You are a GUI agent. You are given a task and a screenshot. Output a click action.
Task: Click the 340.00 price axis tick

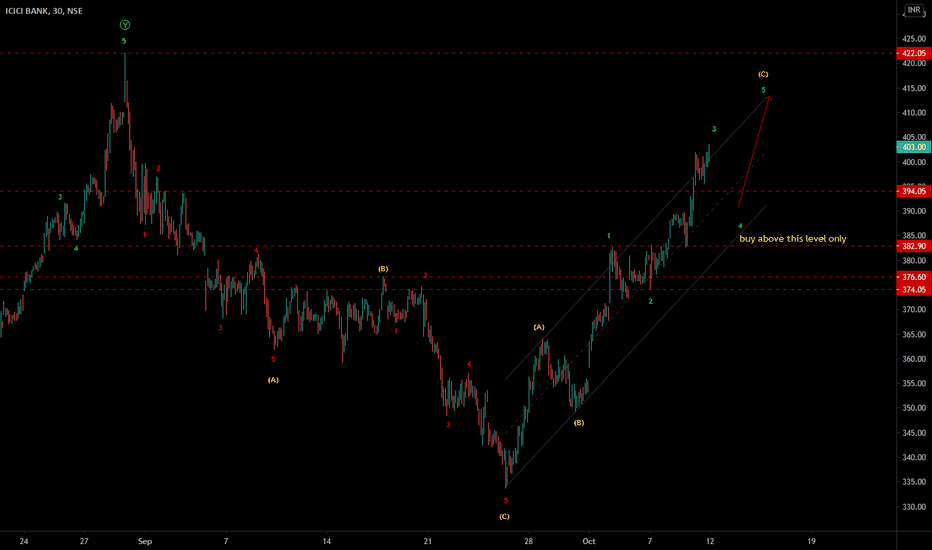(x=914, y=457)
